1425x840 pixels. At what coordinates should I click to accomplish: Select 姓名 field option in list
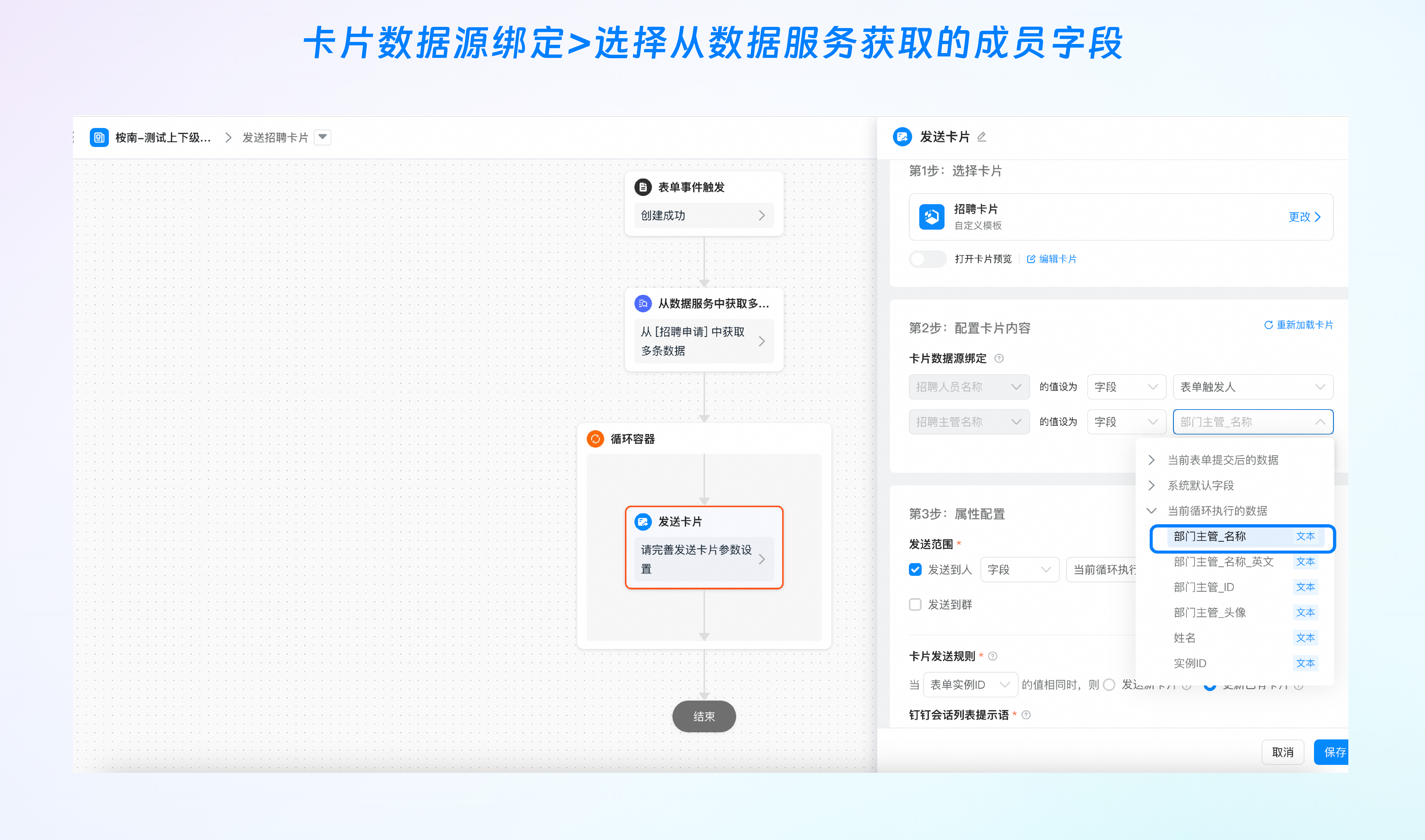(x=1184, y=638)
